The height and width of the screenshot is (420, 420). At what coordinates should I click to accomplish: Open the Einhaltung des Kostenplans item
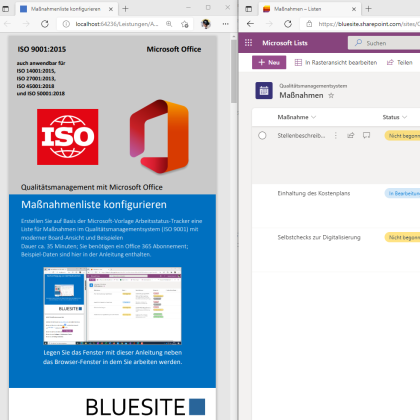(x=314, y=193)
